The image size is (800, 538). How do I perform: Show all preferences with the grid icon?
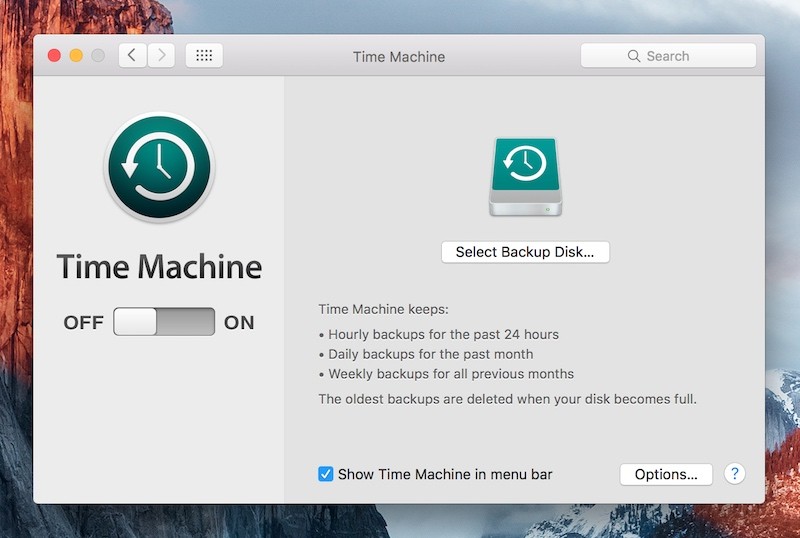[204, 56]
